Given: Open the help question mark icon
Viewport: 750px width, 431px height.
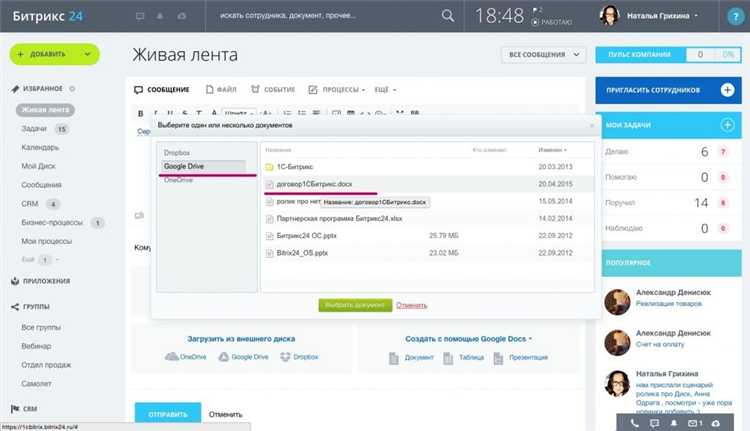Looking at the screenshot, I should click(x=734, y=17).
